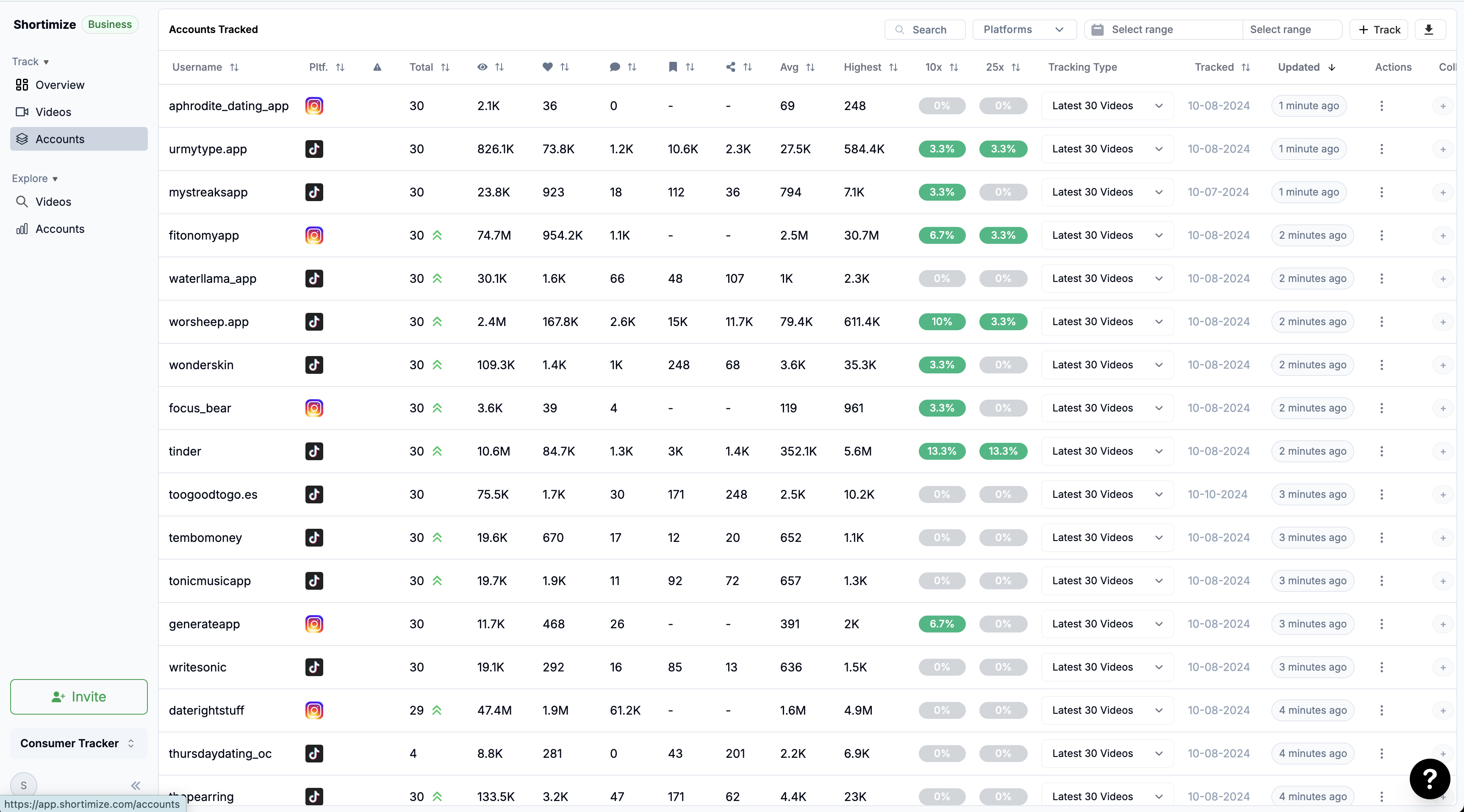Go to Explore Videos in sidebar
The width and height of the screenshot is (1464, 812).
[x=53, y=202]
